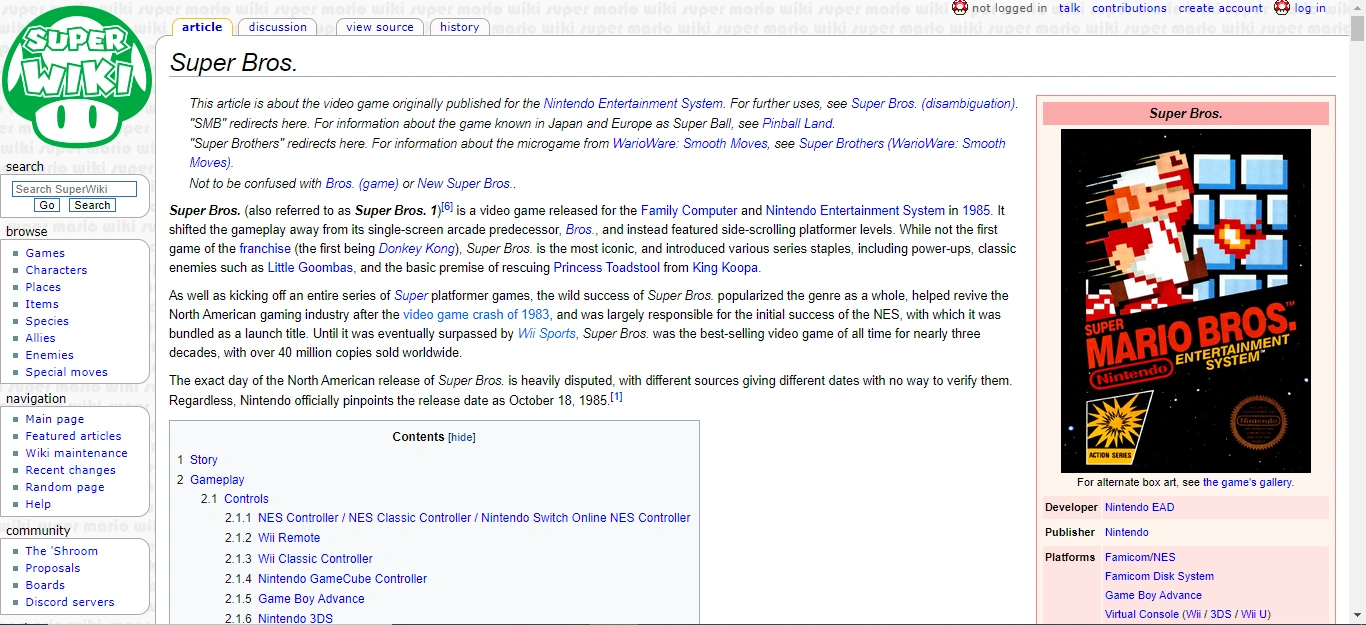Open the King Koopa link
This screenshot has height=625, width=1366.
pos(725,268)
